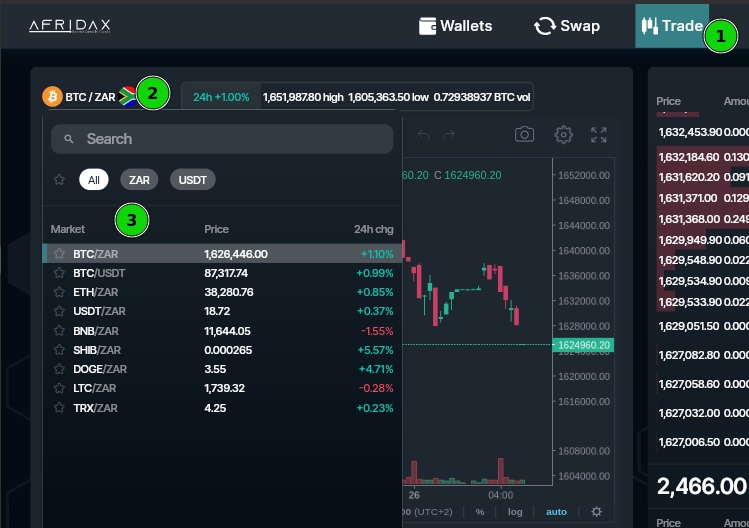Favorite the TRX/ZAR market star
749x528 pixels.
tap(59, 408)
